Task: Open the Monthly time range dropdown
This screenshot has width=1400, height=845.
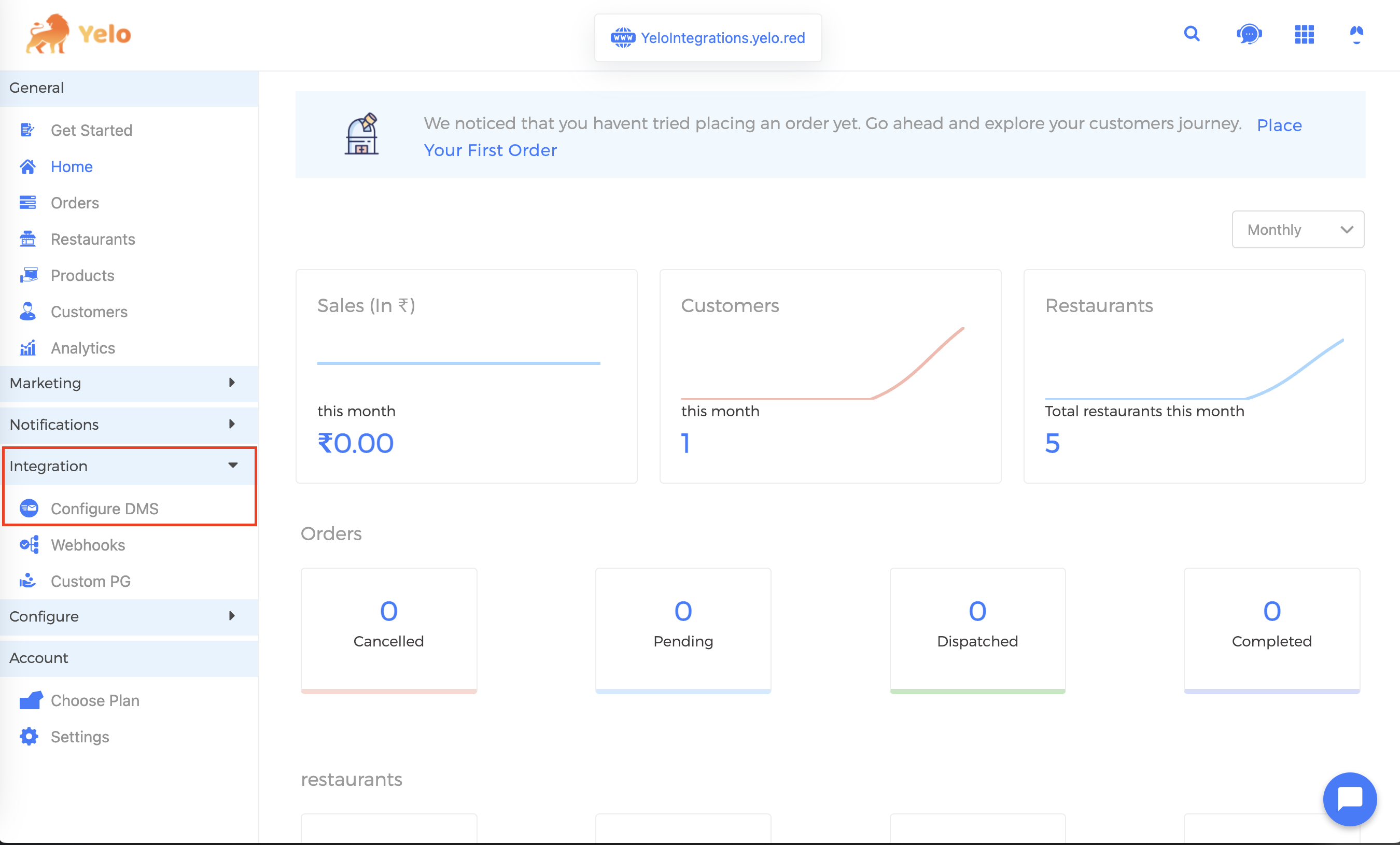Action: pos(1298,230)
